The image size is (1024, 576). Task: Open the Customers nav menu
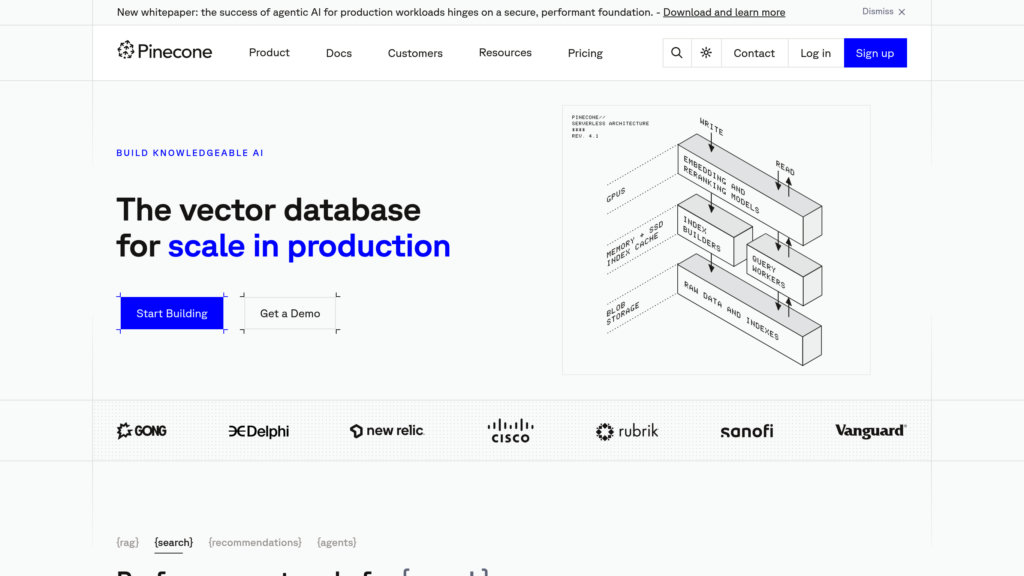coord(415,53)
